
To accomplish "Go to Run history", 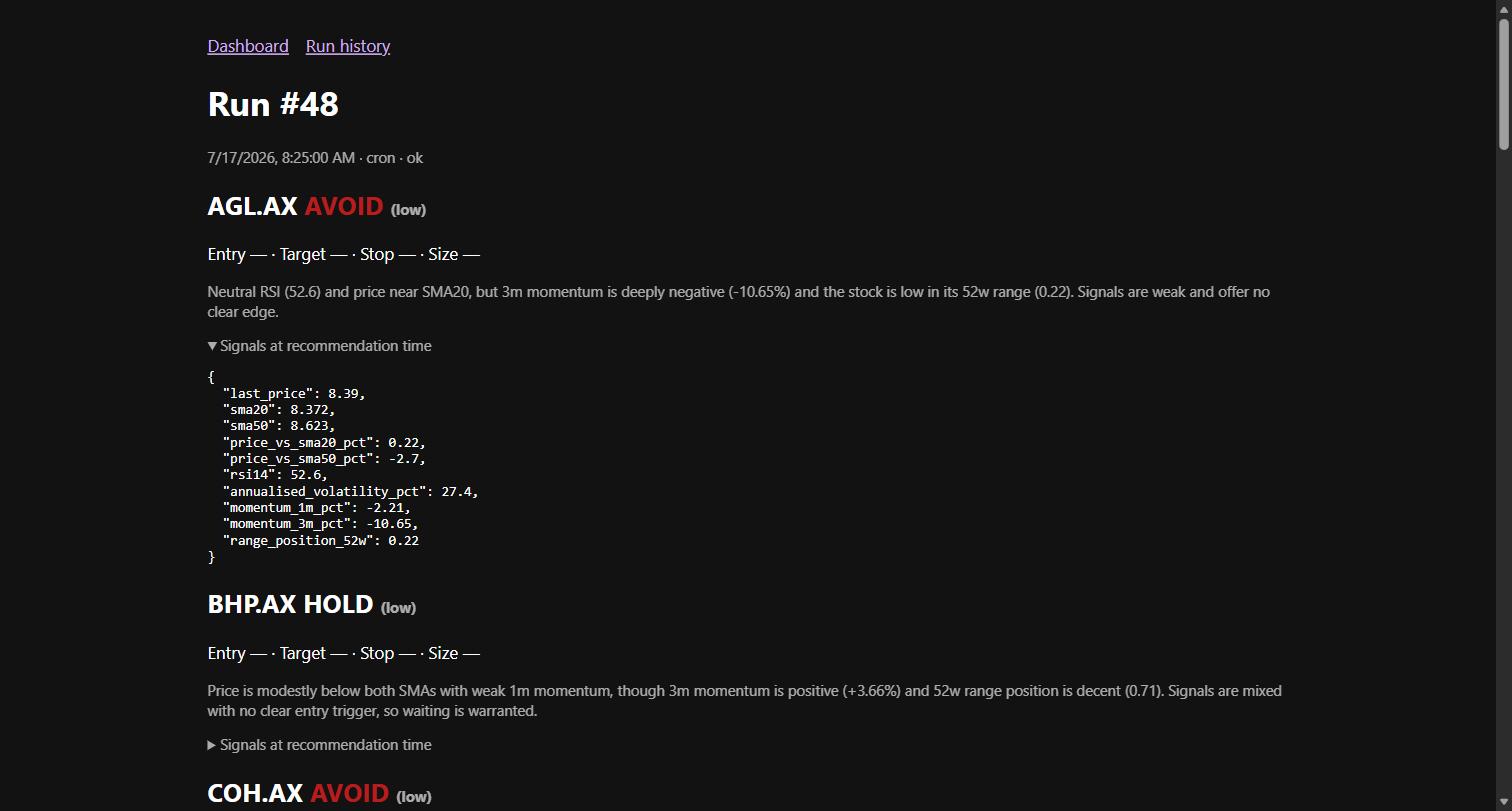I will (348, 46).
